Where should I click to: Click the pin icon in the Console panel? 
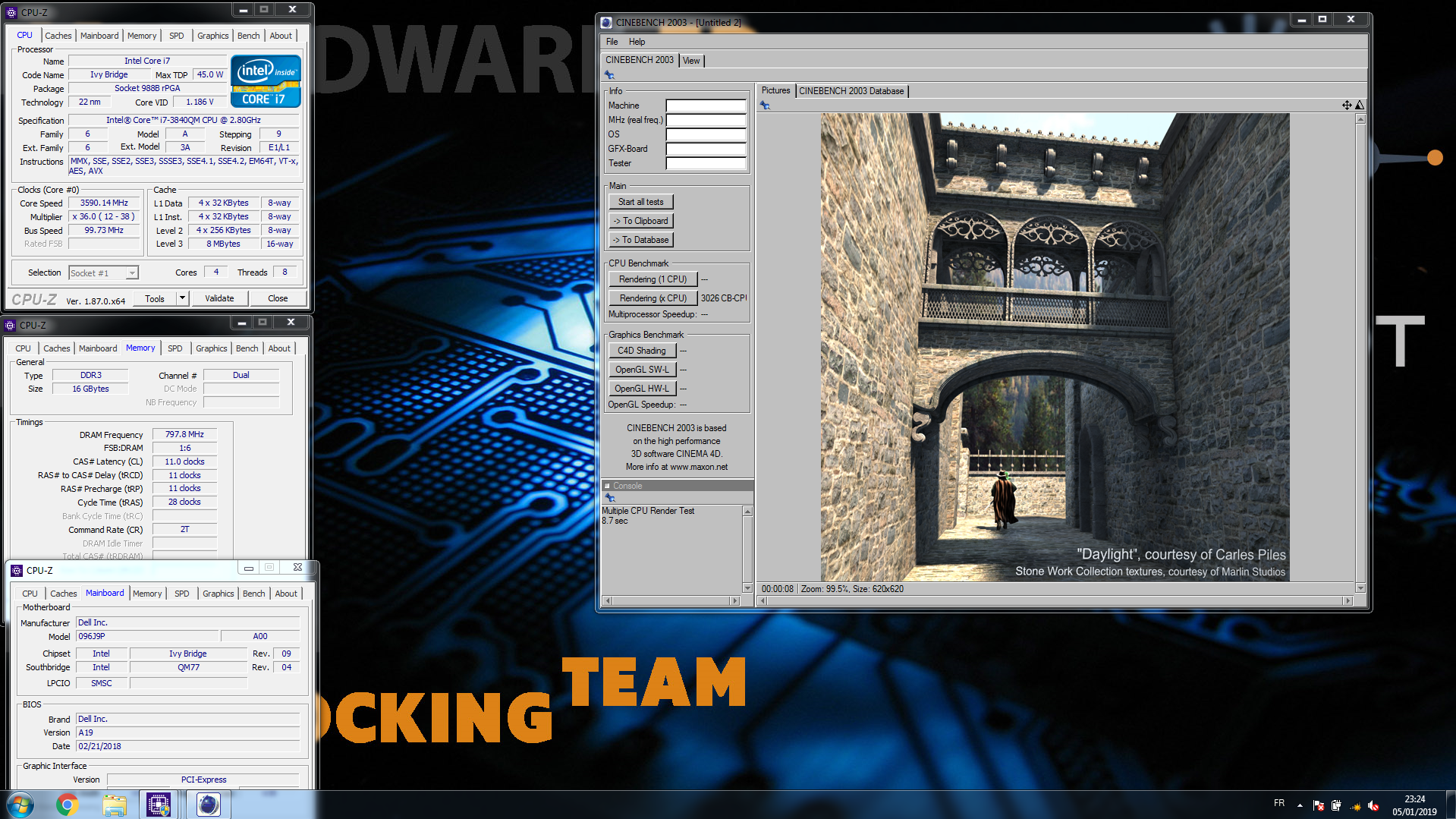609,498
